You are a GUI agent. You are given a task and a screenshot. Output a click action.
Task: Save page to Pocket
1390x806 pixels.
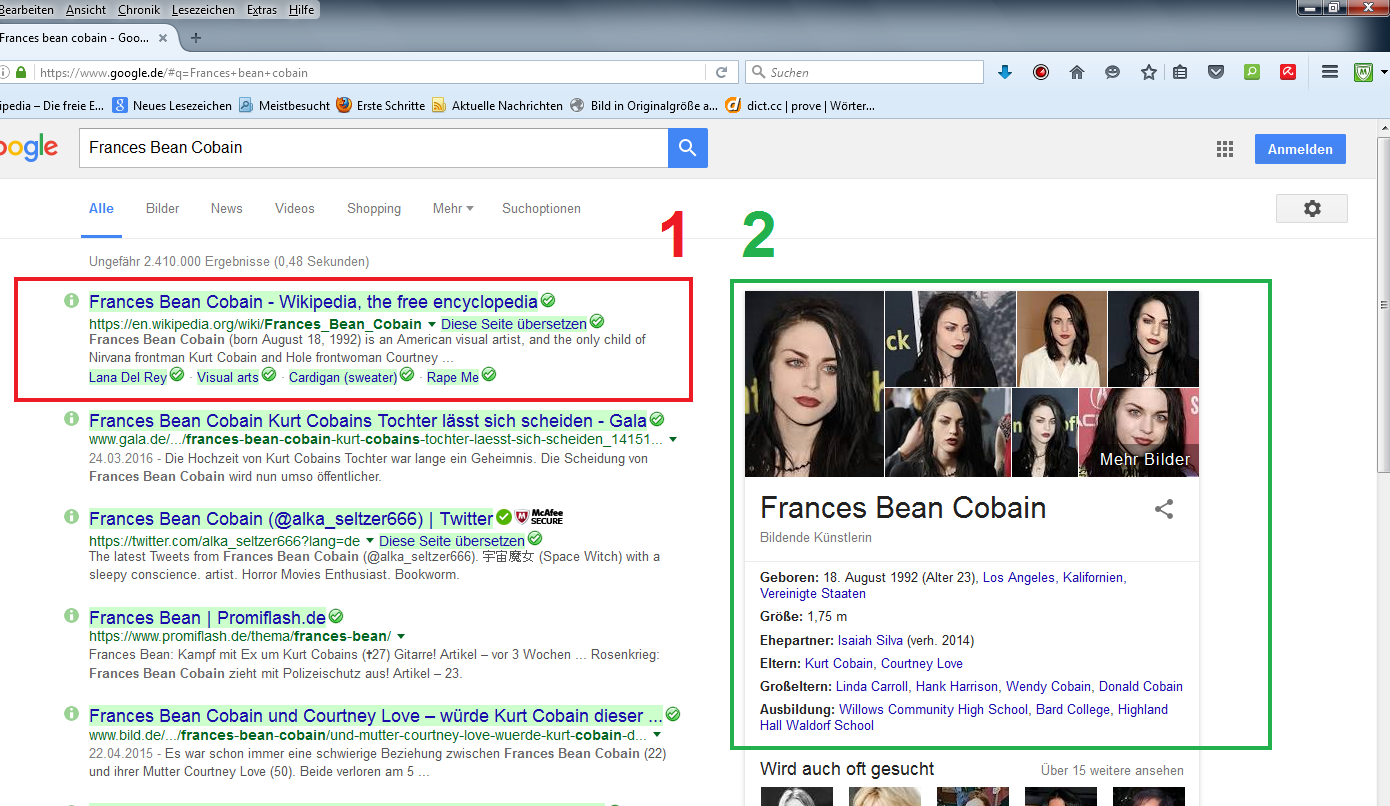click(1216, 72)
